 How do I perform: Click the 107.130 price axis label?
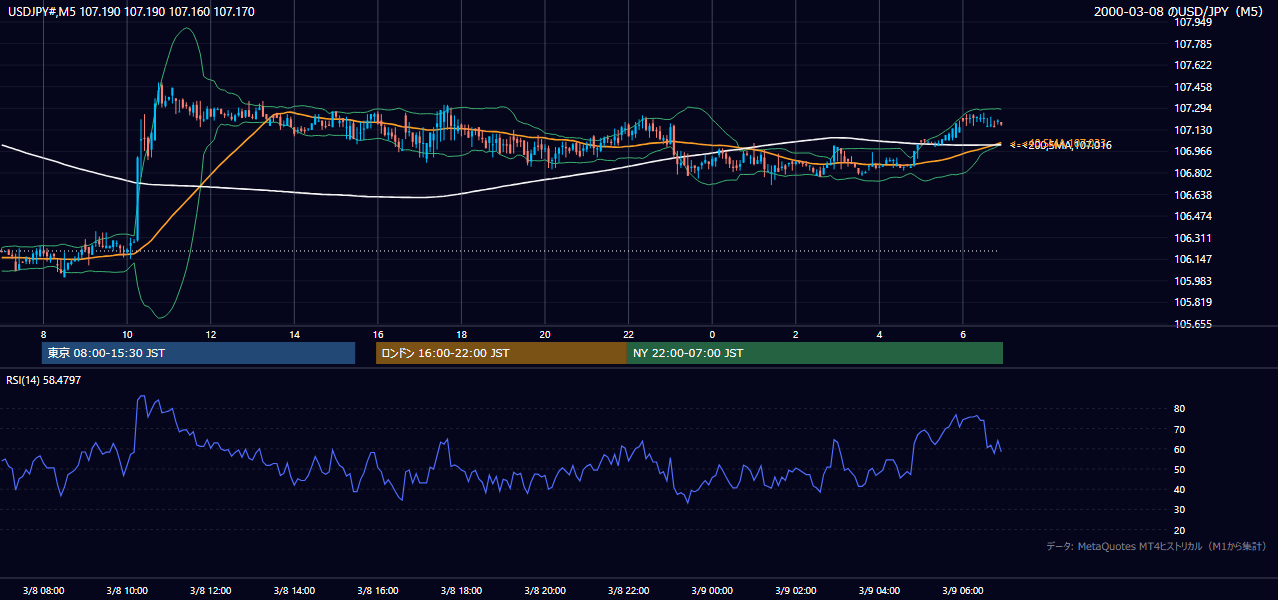(1194, 130)
